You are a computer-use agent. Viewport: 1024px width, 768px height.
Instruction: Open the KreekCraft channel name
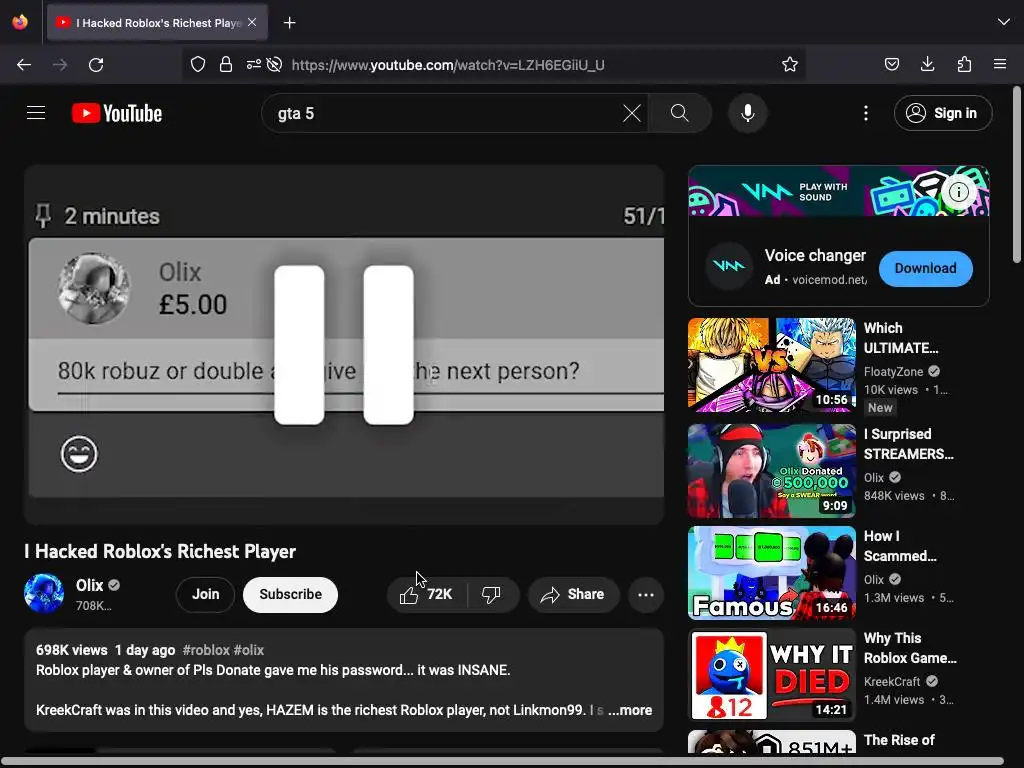892,681
